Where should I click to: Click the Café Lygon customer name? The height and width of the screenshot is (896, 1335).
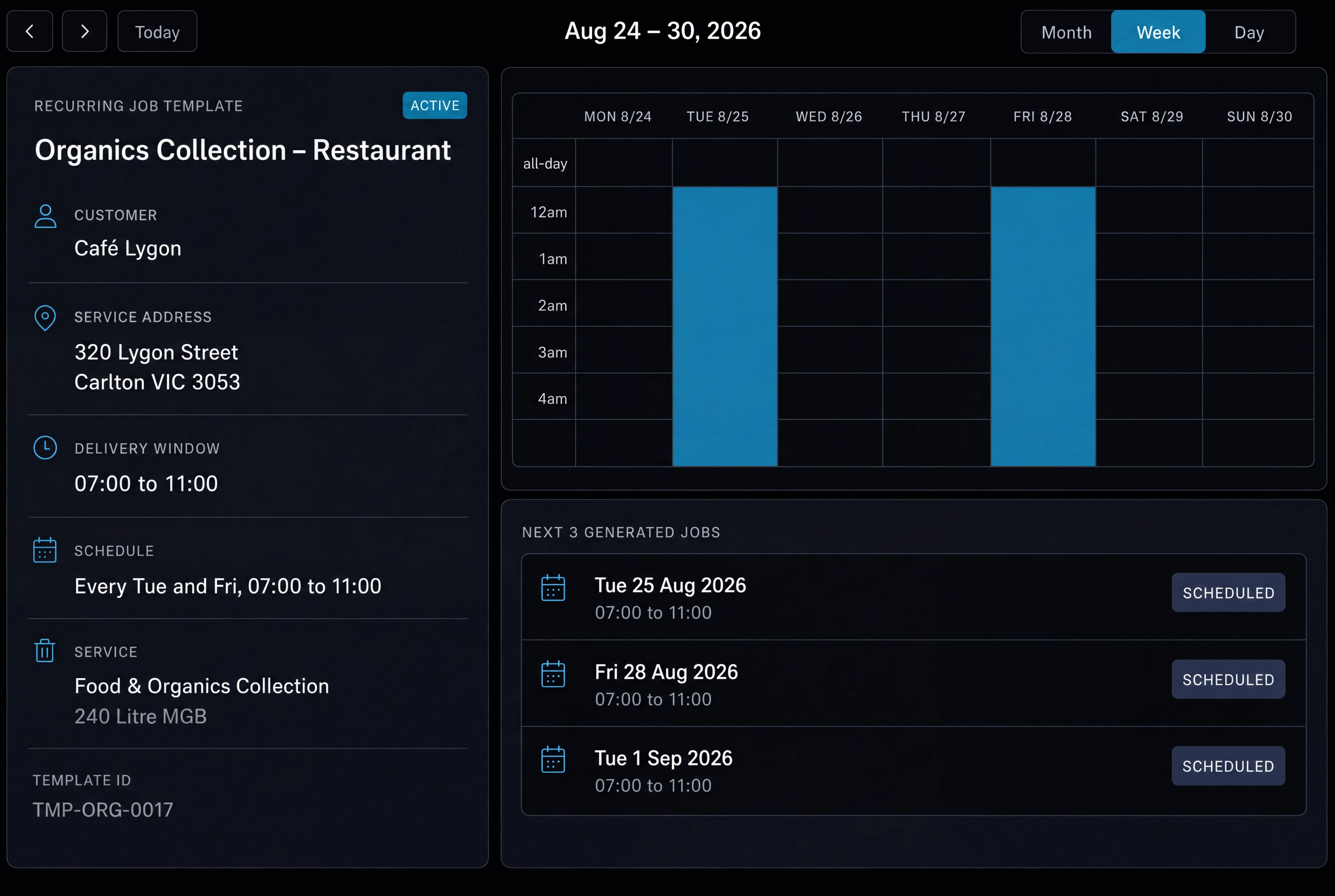point(128,249)
